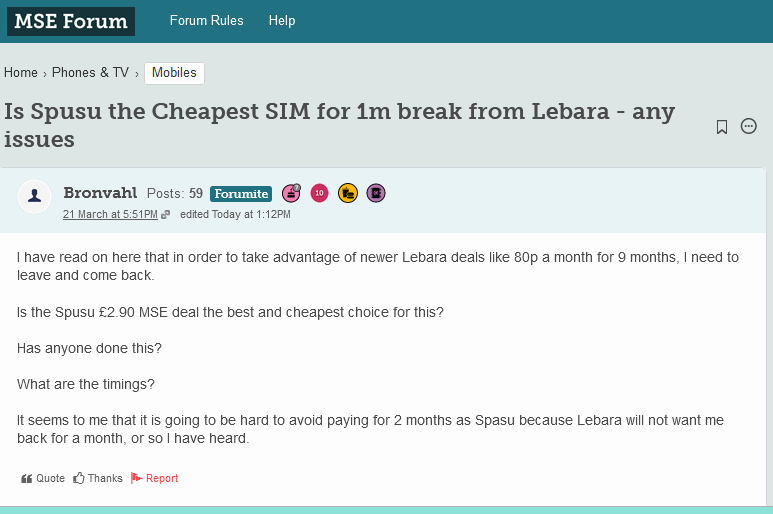Click the purple badge icon

coord(375,193)
